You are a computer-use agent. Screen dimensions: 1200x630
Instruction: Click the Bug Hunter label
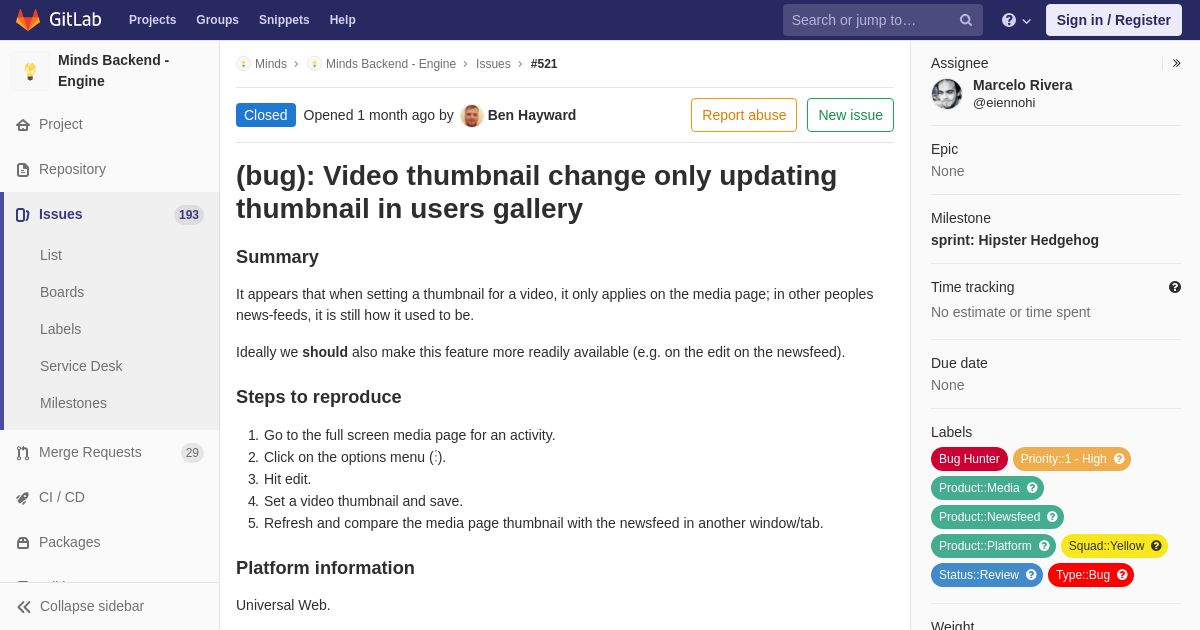pos(969,459)
